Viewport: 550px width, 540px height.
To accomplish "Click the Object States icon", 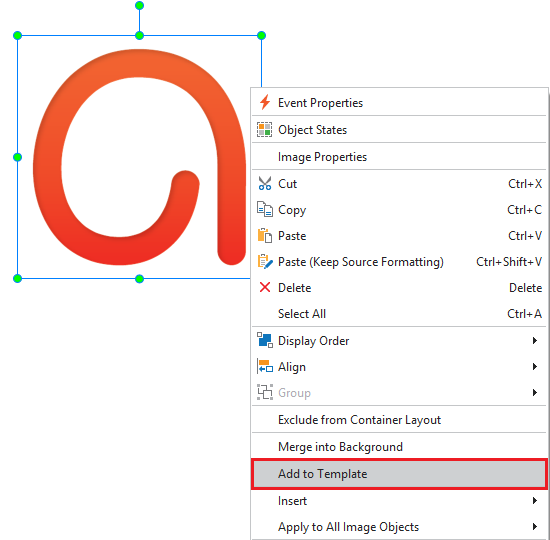I will pos(264,129).
